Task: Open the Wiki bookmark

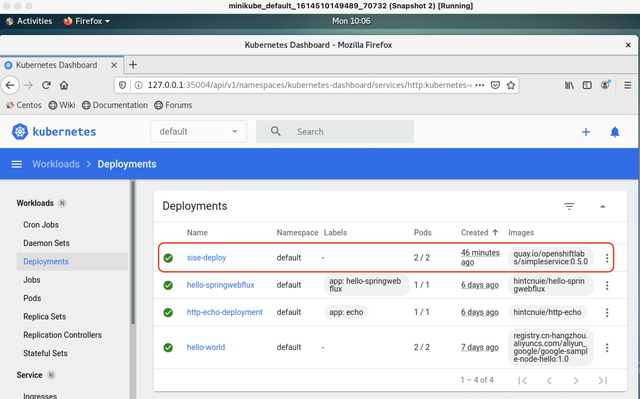Action: click(62, 105)
